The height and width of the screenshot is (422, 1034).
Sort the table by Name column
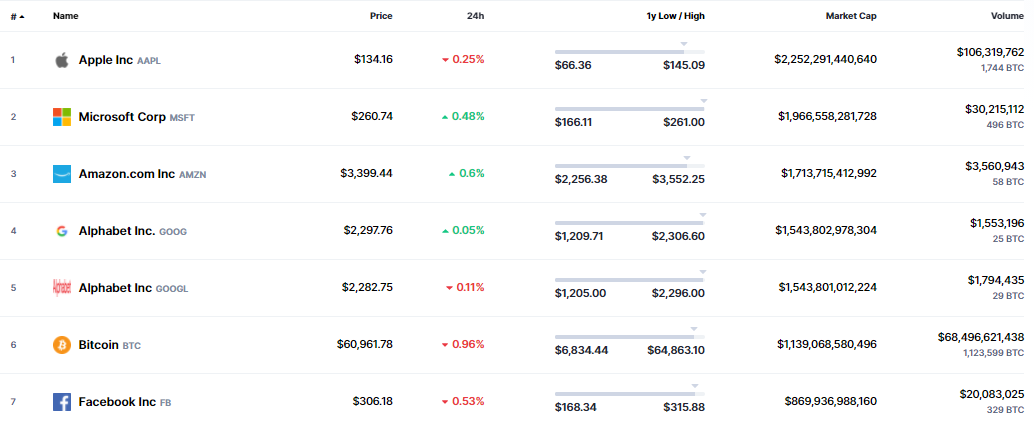tap(66, 16)
